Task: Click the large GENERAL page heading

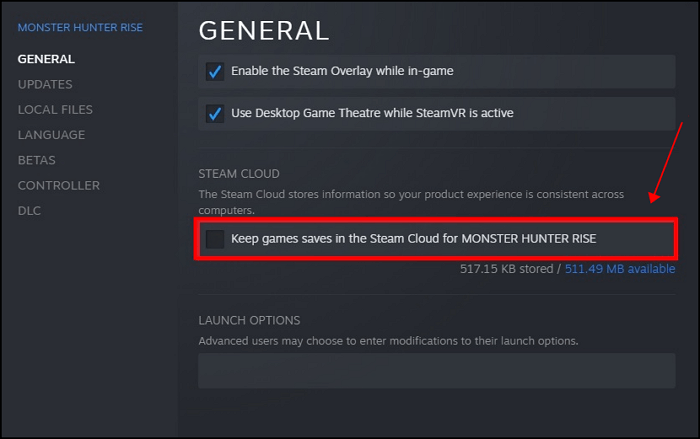Action: pyautogui.click(x=264, y=31)
